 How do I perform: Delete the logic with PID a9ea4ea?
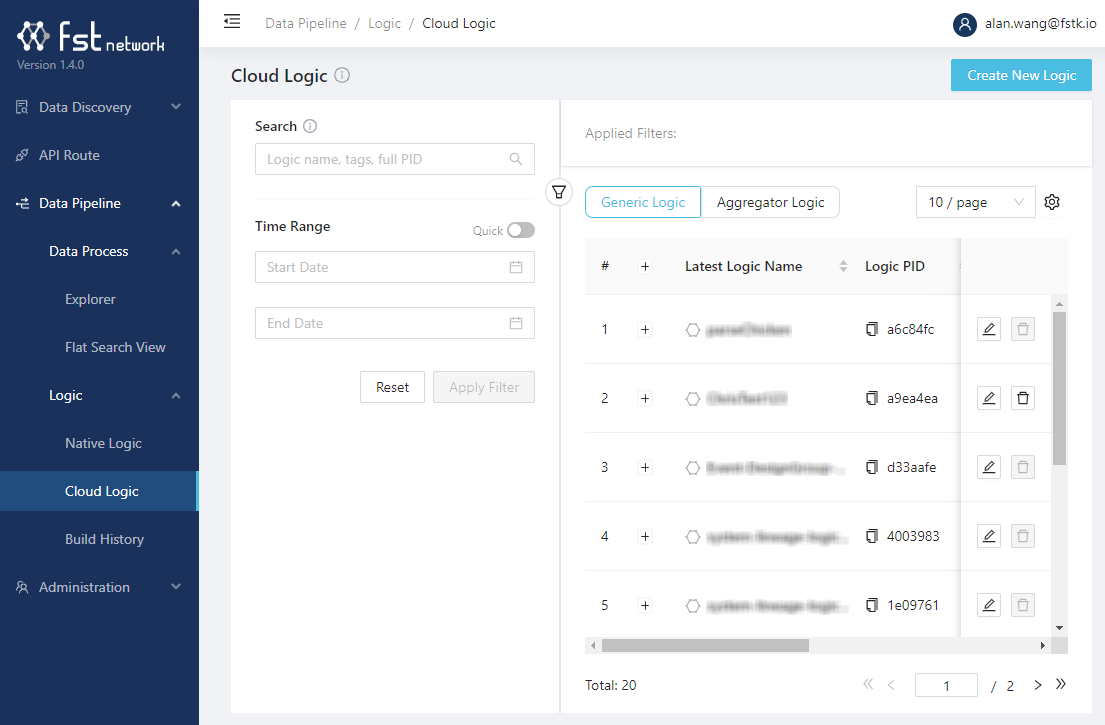pos(1022,398)
